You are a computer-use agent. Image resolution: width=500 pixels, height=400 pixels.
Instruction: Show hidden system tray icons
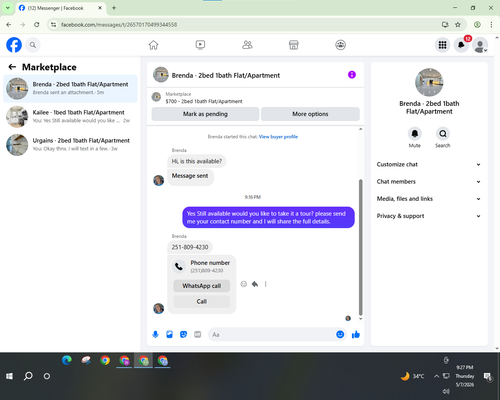436,376
